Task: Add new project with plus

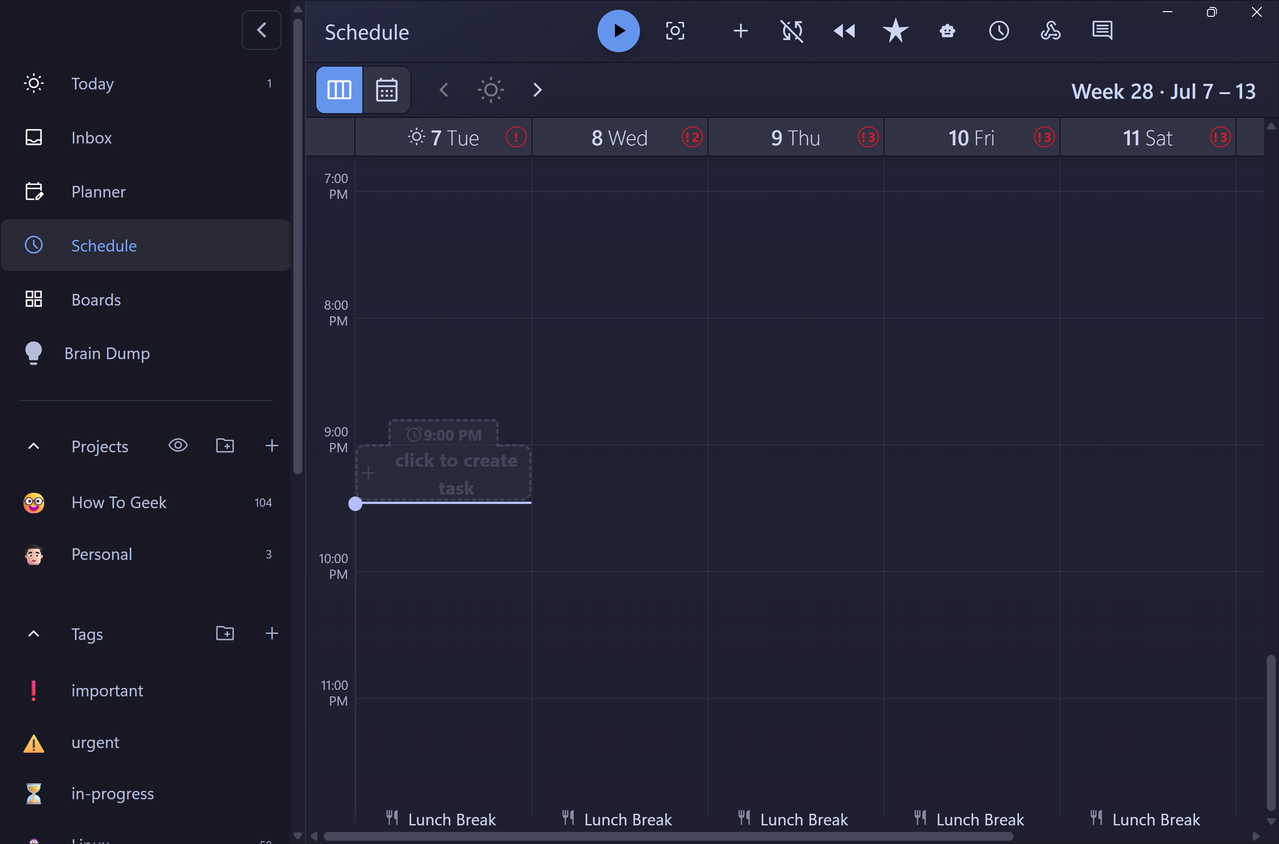Action: 272,446
